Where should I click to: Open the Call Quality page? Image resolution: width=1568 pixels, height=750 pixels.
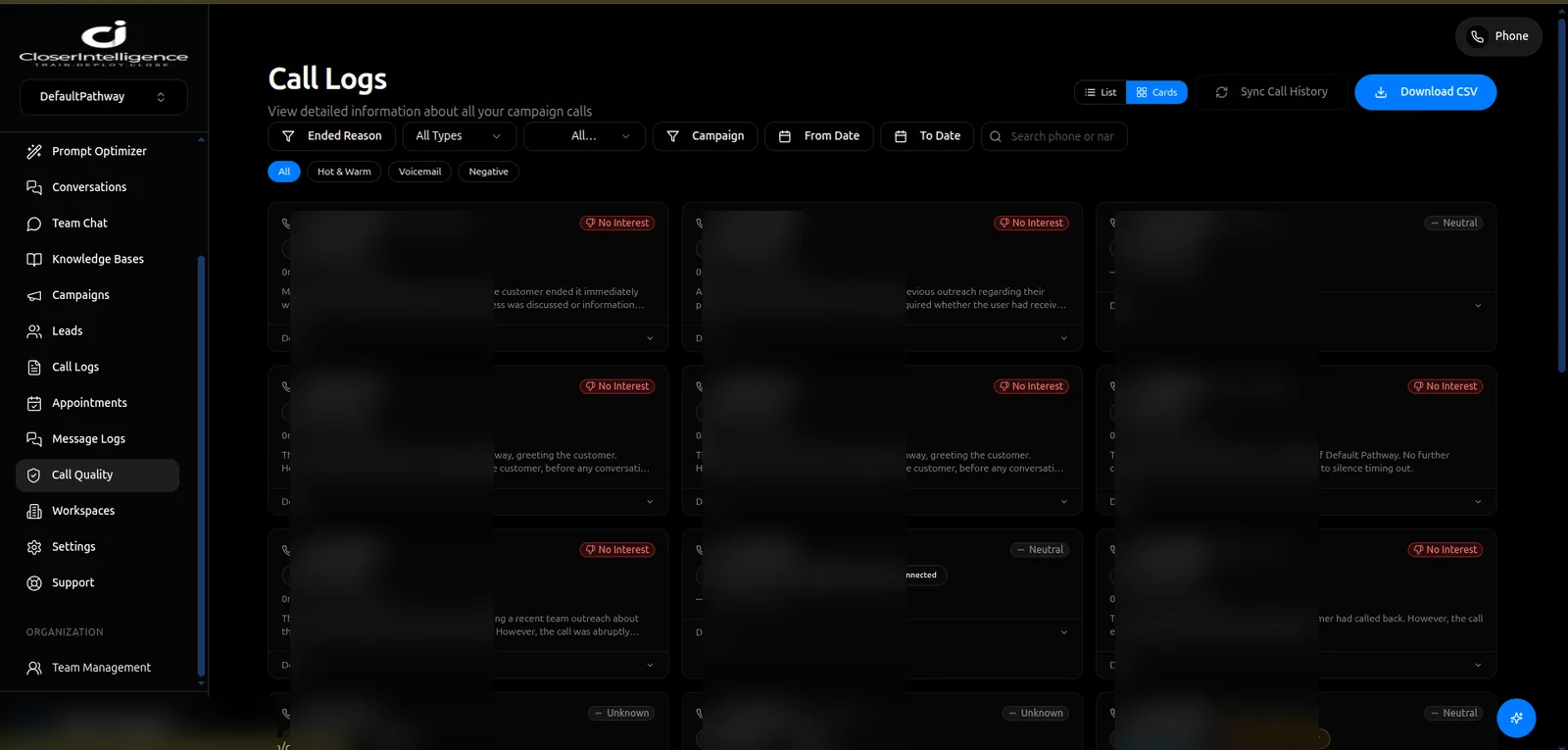pyautogui.click(x=98, y=475)
